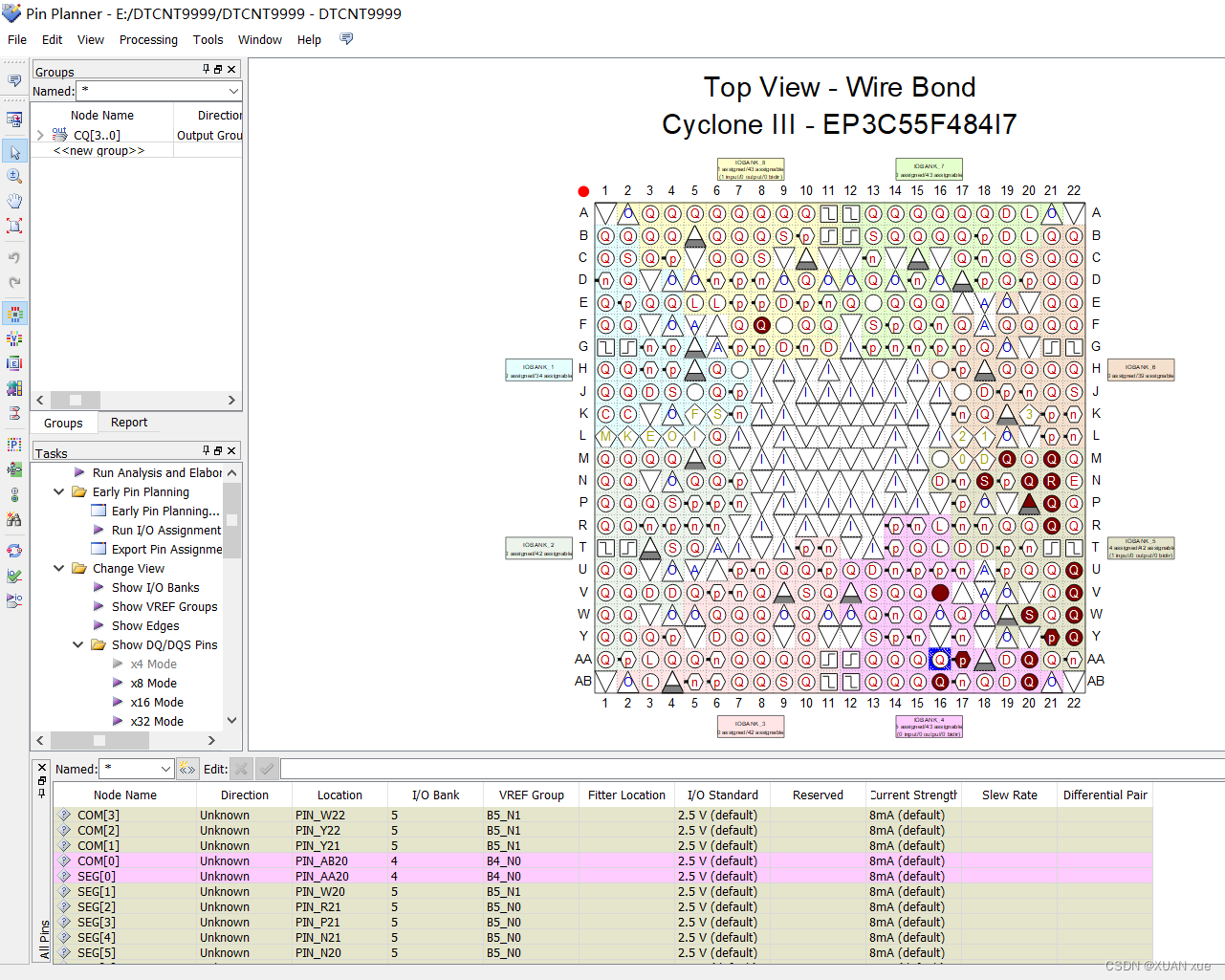Run the I/O Assignment analysis task
The image size is (1225, 980).
coord(166,530)
